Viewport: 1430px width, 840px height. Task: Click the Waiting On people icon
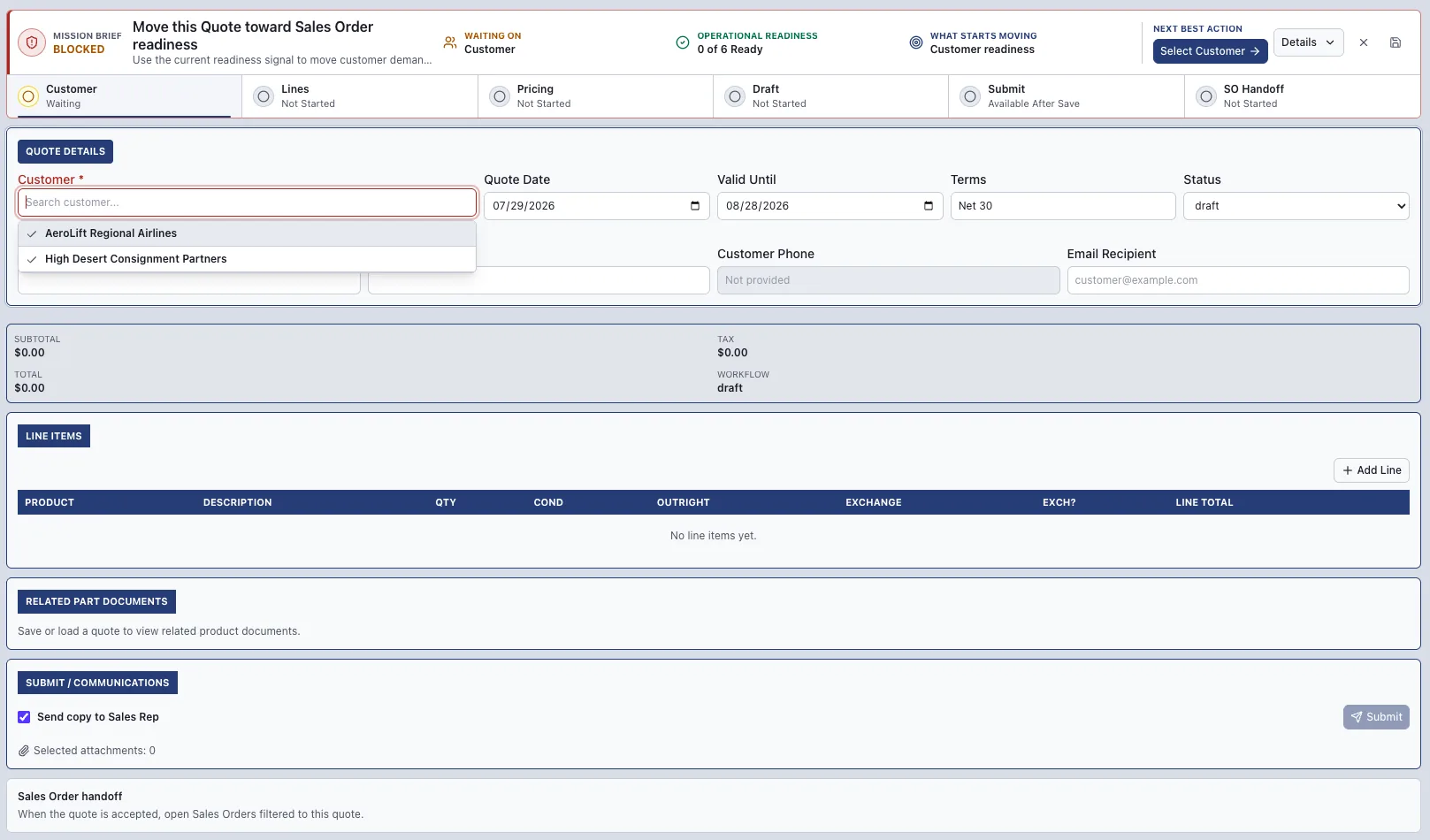[450, 42]
